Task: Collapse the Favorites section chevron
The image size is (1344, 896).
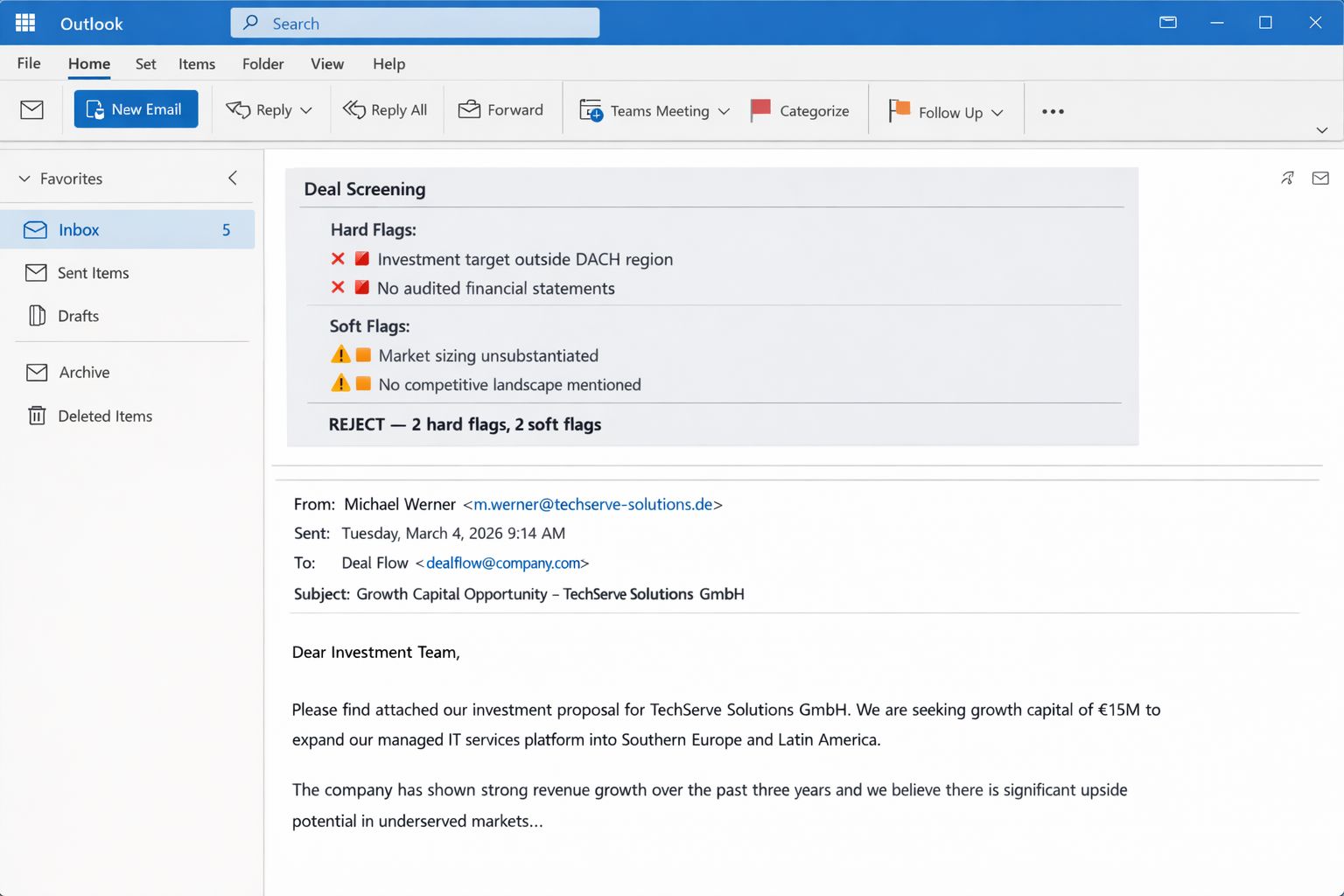Action: pyautogui.click(x=24, y=178)
